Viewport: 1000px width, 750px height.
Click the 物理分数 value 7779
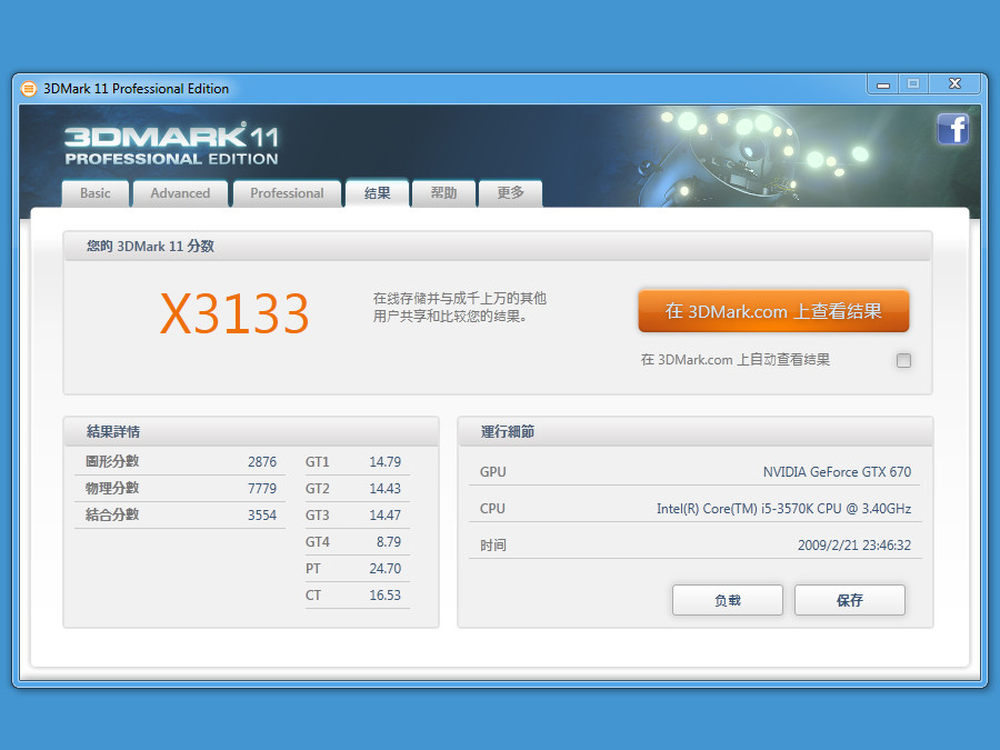coord(262,489)
